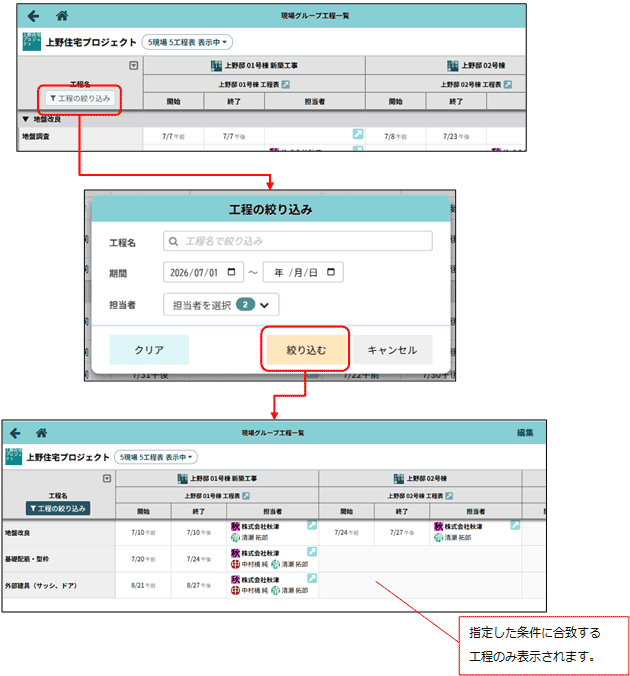The width and height of the screenshot is (630, 676).
Task: Collapse the 地盤改良 group row triangle
Action: (x=25, y=119)
